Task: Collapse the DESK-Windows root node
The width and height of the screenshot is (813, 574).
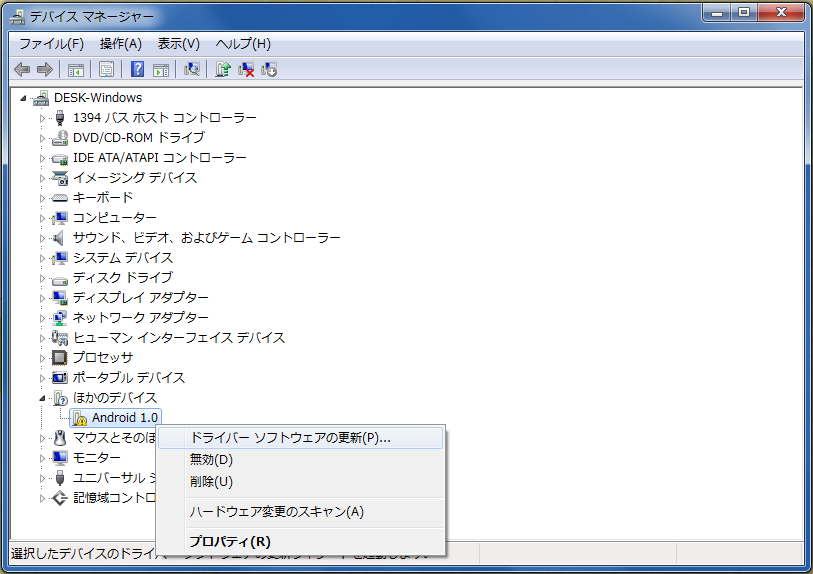Action: click(x=23, y=98)
